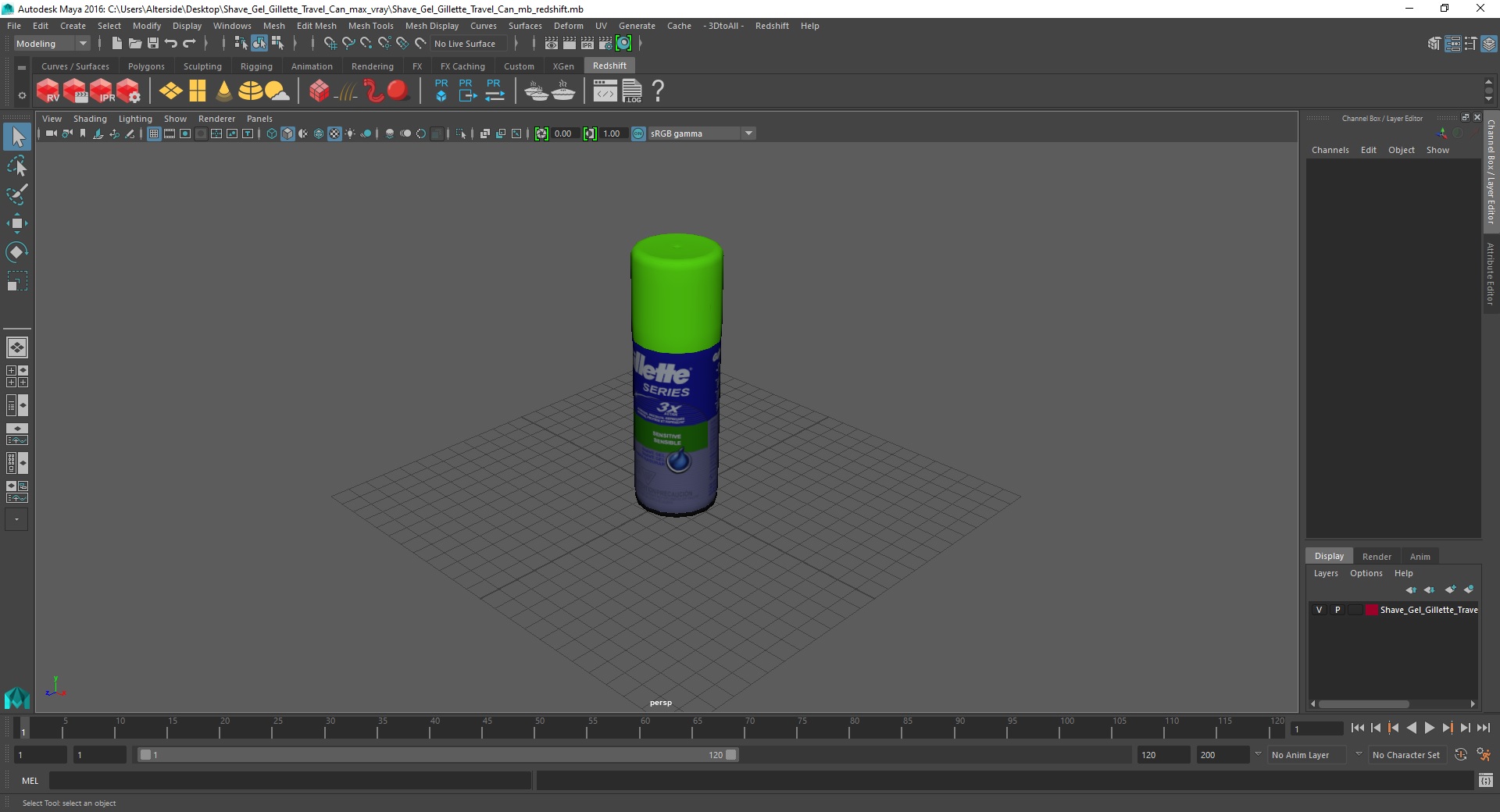Open the Anim layer tab

coord(1420,557)
